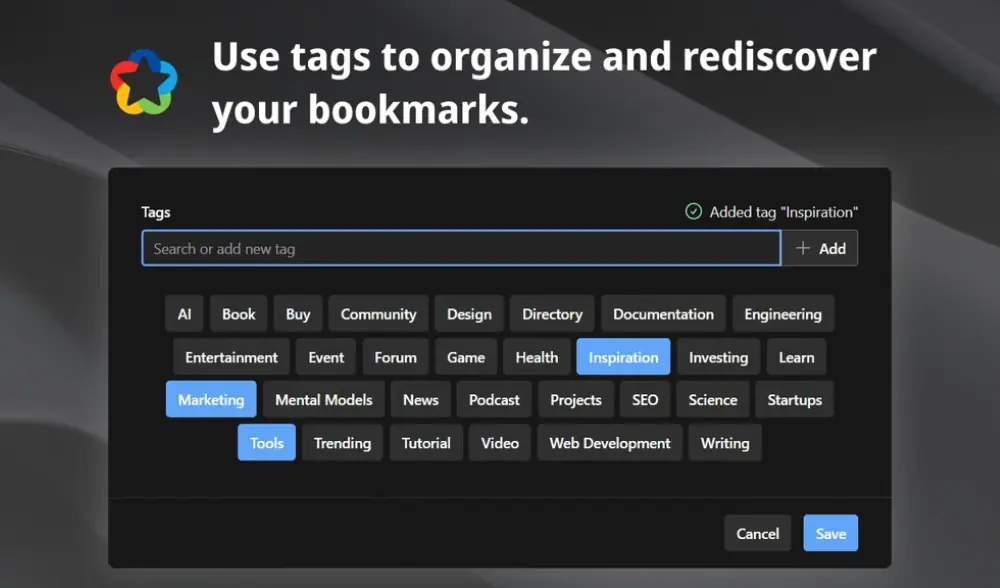Deselect the Inspiration tag
The image size is (1000, 588).
click(623, 357)
